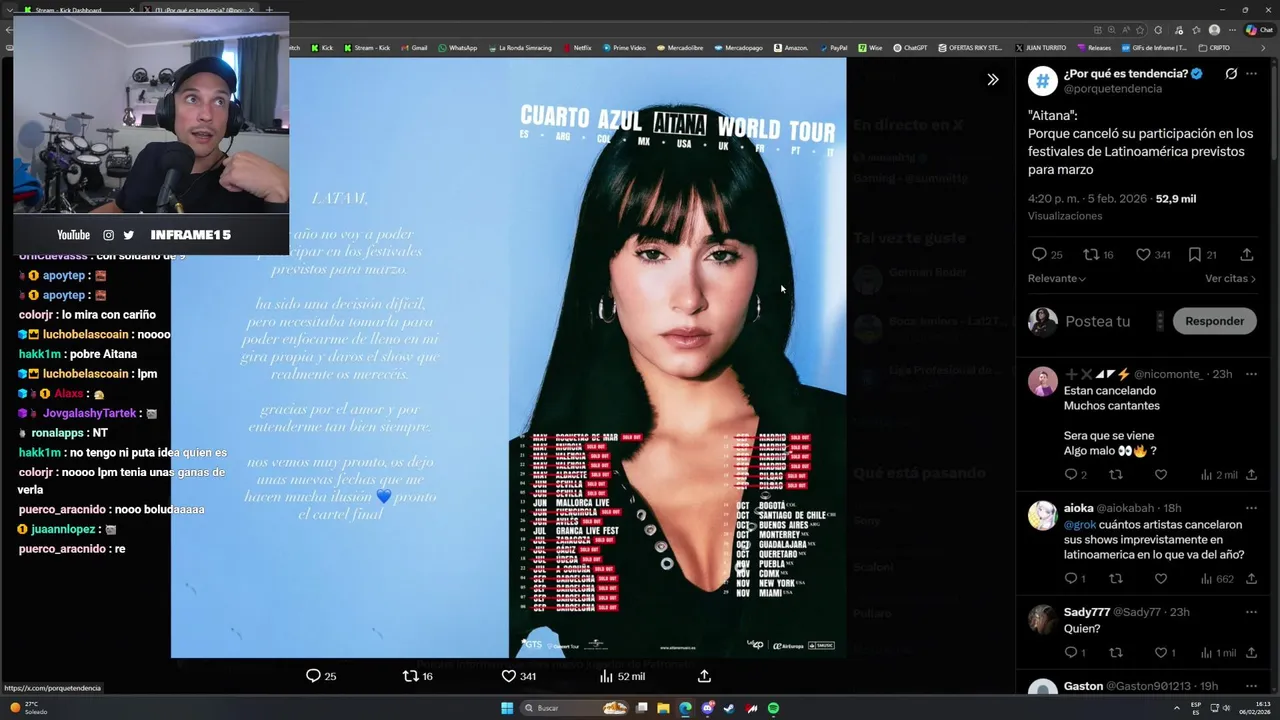Viewport: 1280px width, 720px height.
Task: Reply to Sady777's Quien? comment
Action: [1070, 653]
